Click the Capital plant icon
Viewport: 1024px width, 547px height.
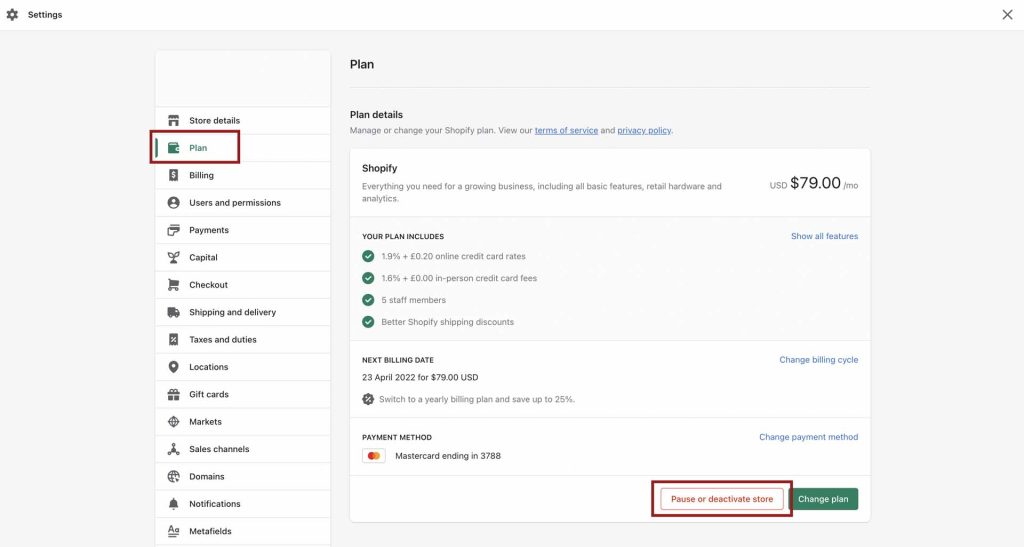coord(173,257)
